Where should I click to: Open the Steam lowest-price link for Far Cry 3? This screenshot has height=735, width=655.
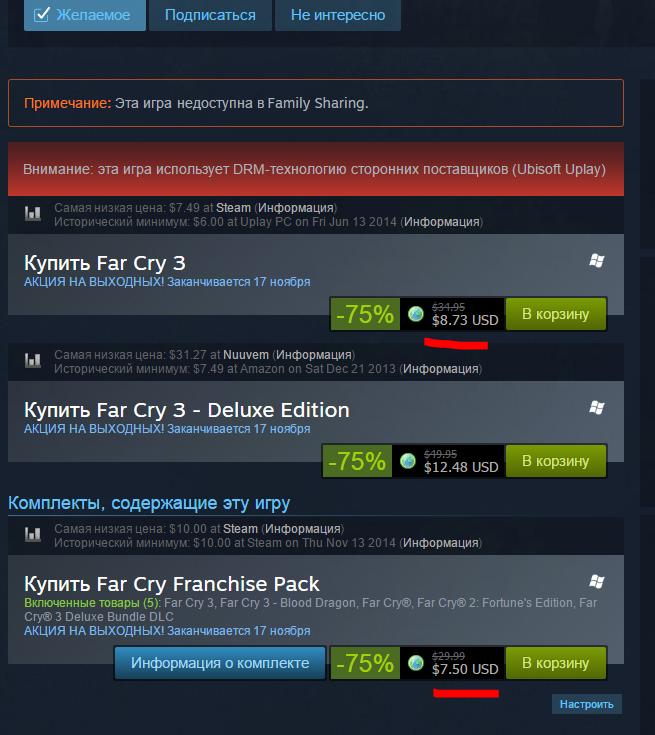(233, 208)
